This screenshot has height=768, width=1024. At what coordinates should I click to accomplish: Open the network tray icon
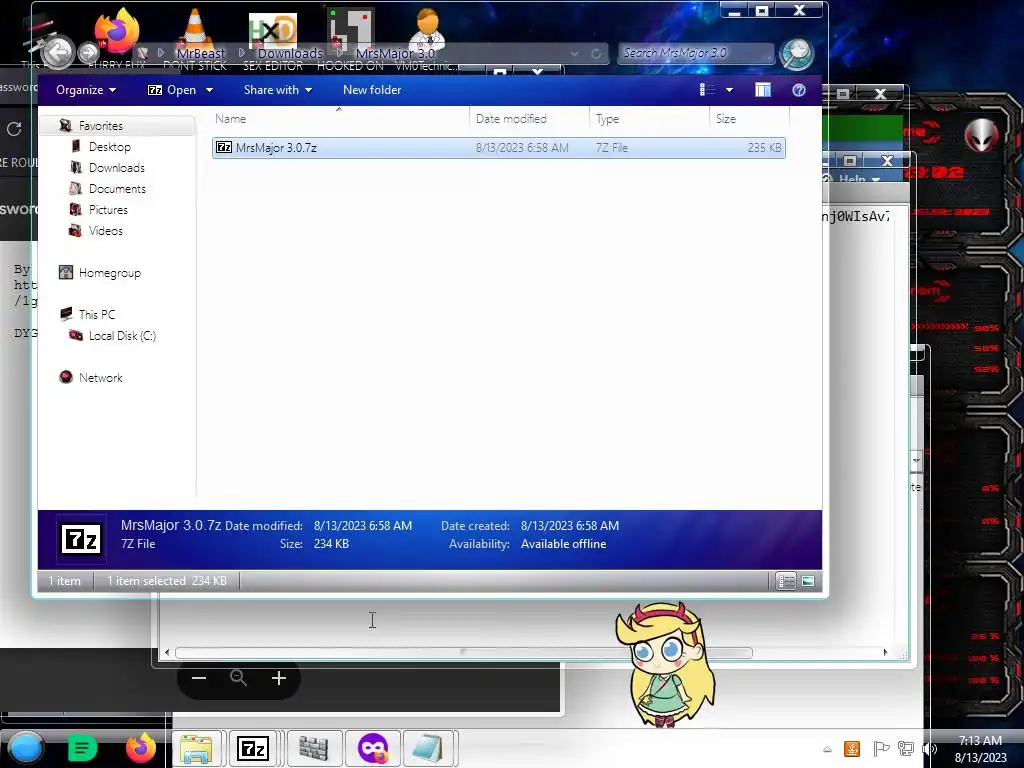click(906, 749)
